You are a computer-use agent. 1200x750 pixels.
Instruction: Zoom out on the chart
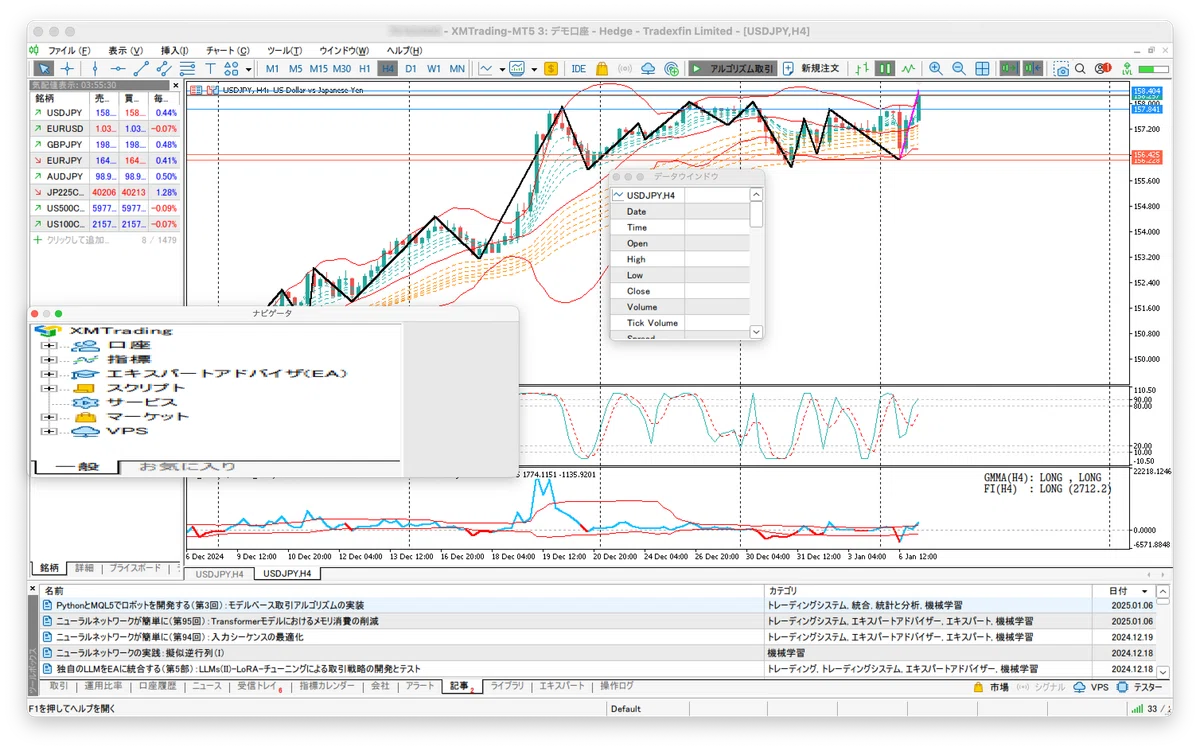click(x=959, y=69)
